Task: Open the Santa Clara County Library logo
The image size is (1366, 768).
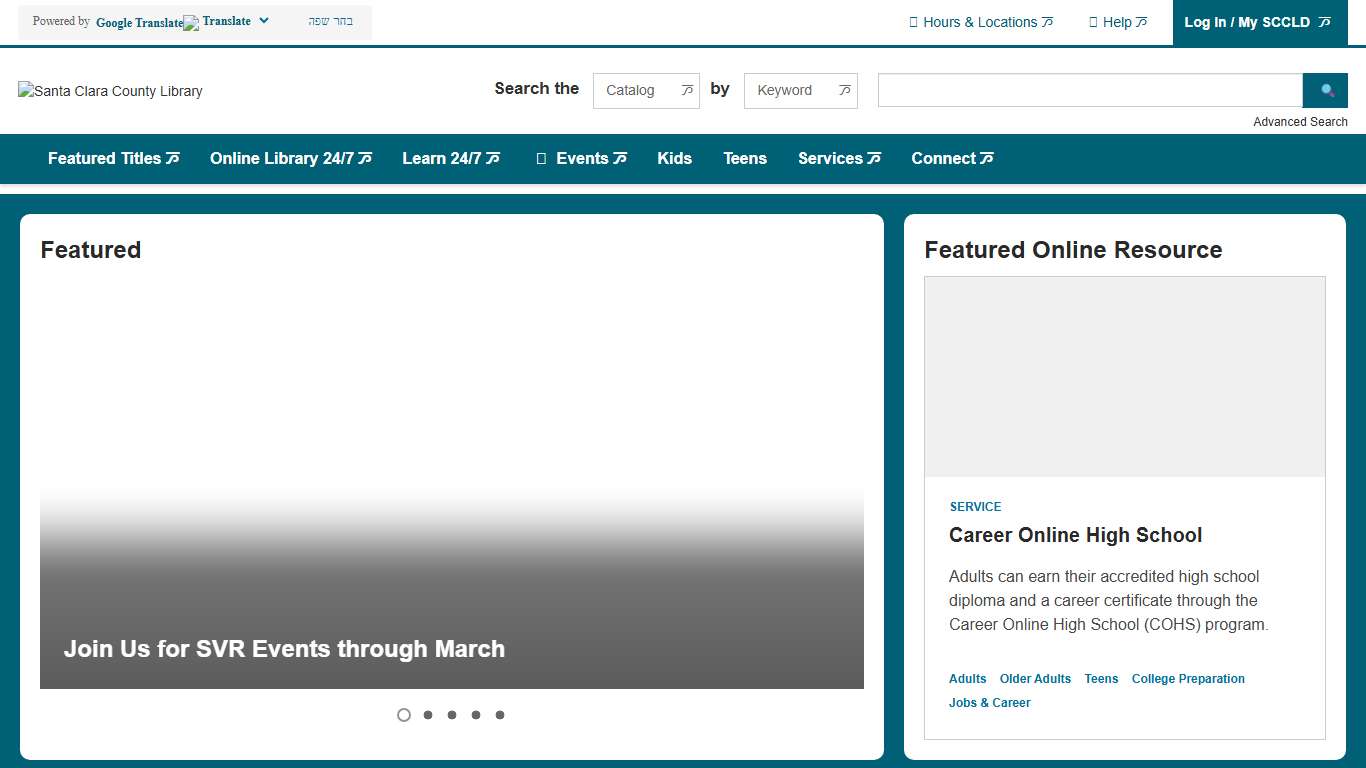Action: (x=110, y=91)
